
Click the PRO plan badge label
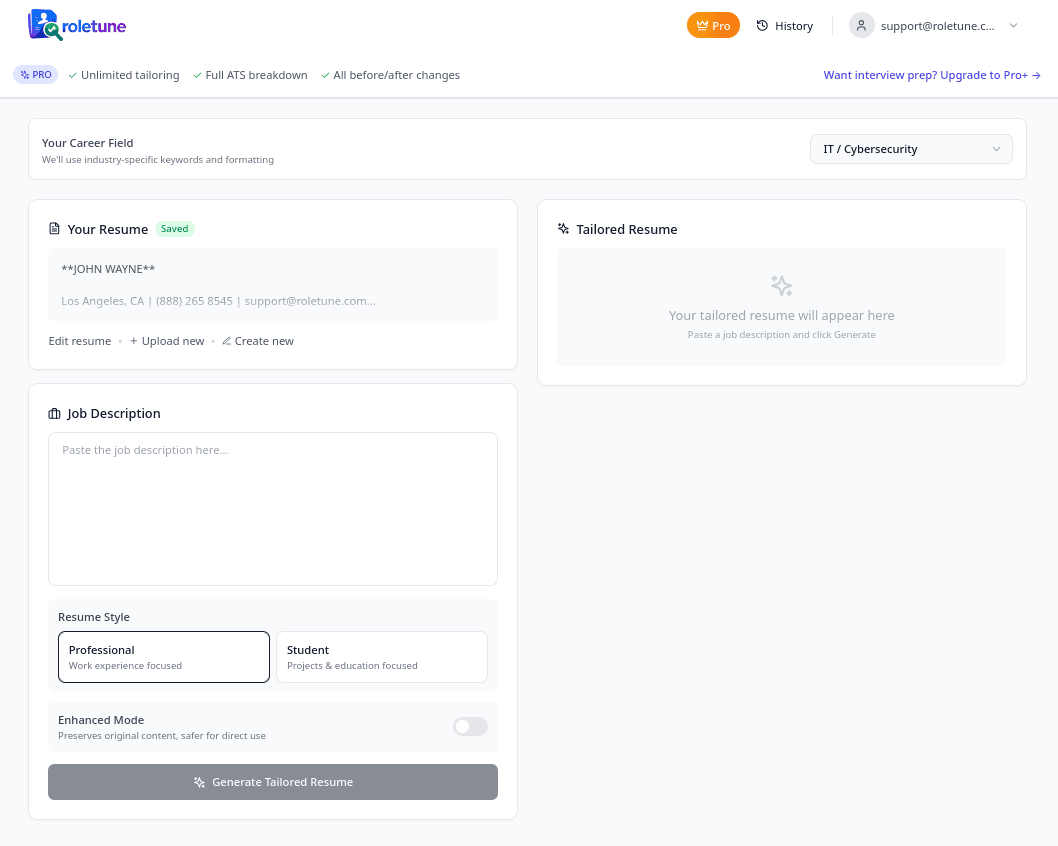click(x=36, y=75)
